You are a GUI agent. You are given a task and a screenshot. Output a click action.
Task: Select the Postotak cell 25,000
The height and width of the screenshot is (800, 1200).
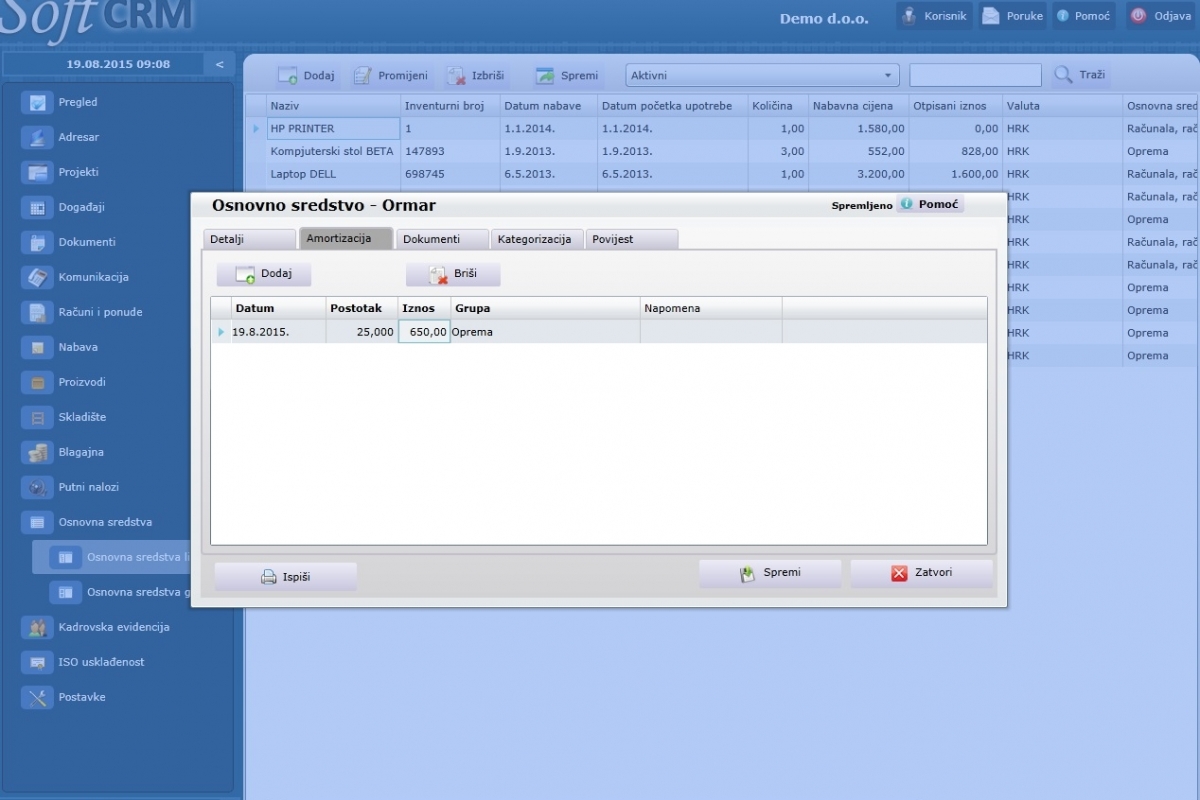coord(361,332)
